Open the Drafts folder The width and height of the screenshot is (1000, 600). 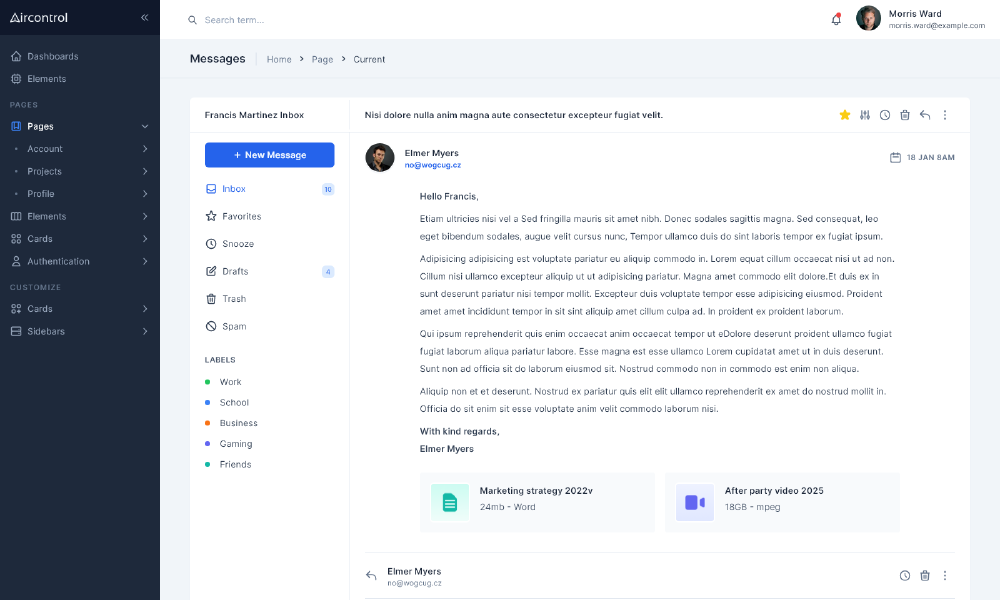pos(234,271)
